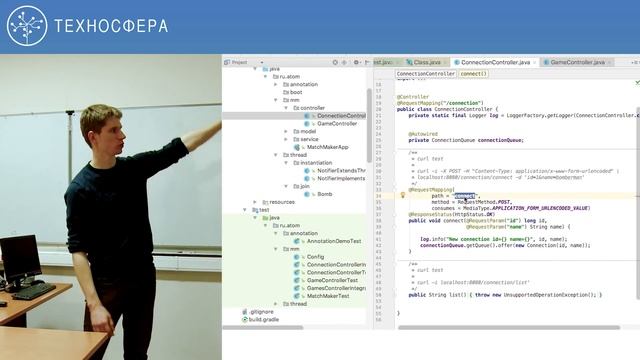Expand the service package arrow
Image resolution: width=640 pixels, height=360 pixels.
tap(286, 139)
